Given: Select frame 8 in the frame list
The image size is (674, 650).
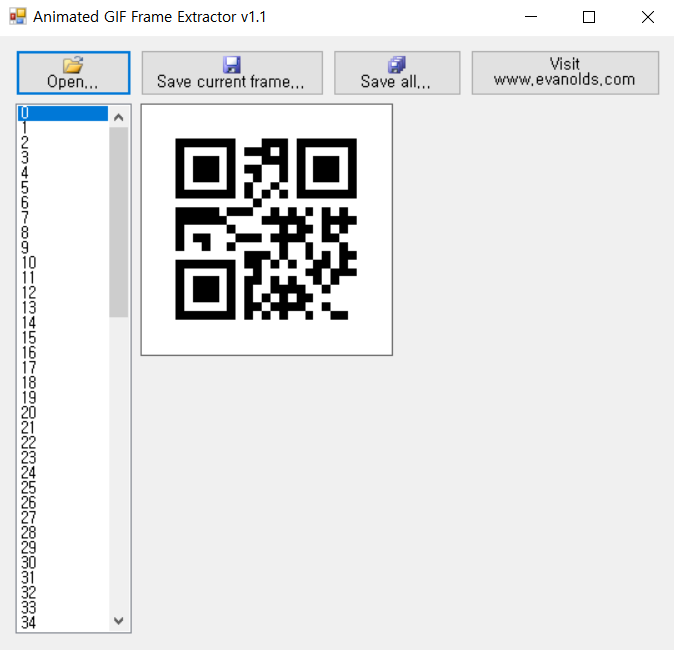Looking at the screenshot, I should coord(63,233).
